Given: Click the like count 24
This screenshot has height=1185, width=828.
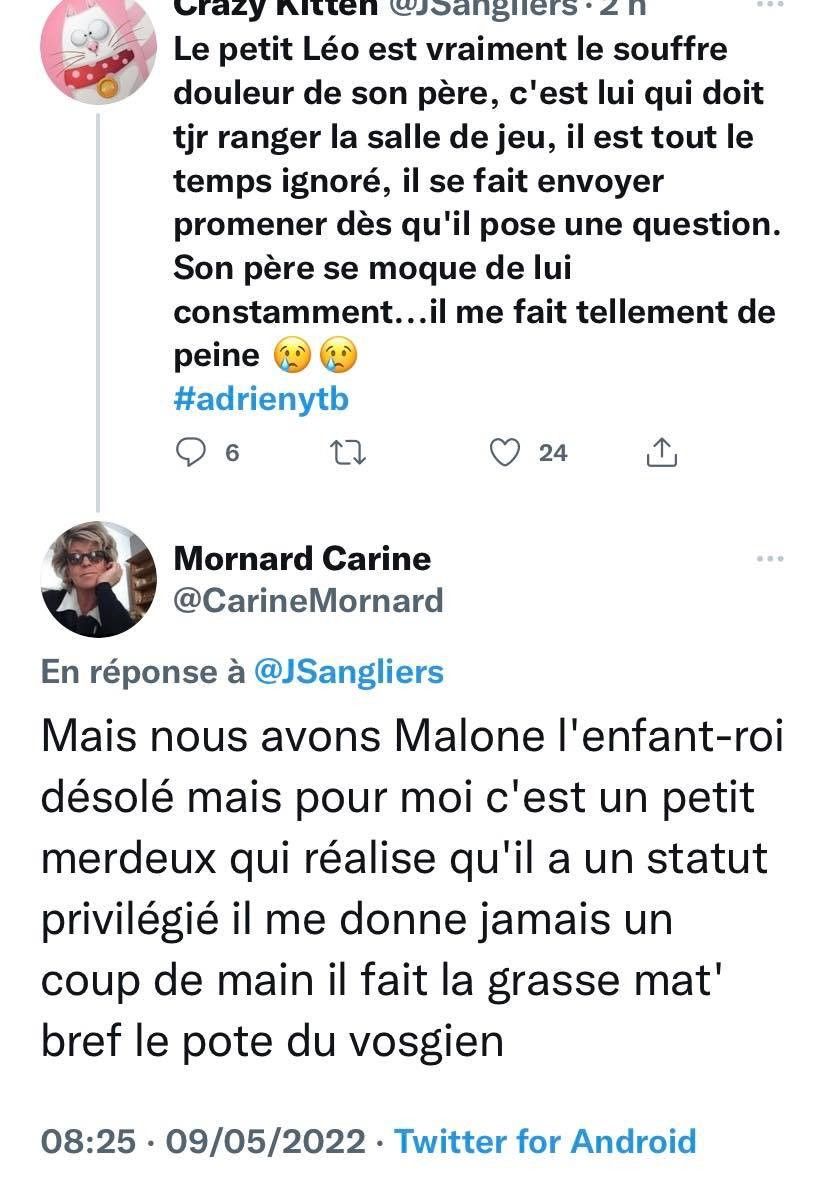Looking at the screenshot, I should click(x=553, y=453).
